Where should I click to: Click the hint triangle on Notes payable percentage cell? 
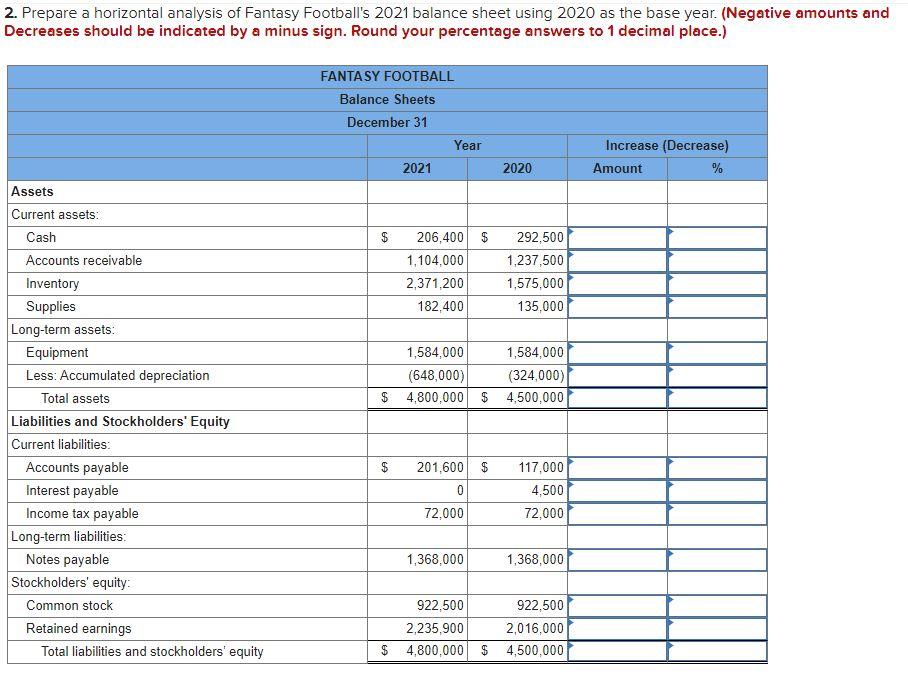670,554
